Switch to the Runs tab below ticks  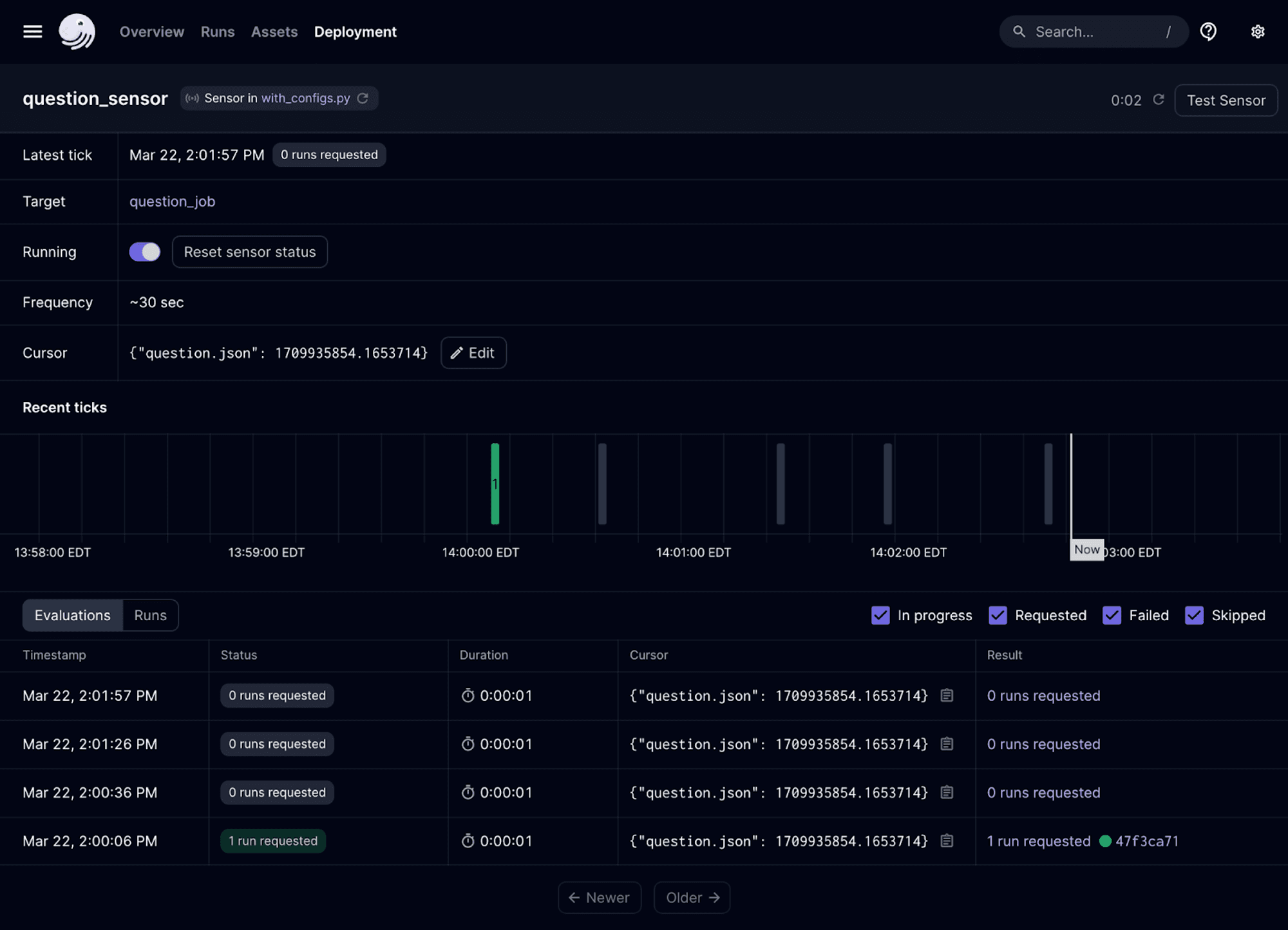150,615
